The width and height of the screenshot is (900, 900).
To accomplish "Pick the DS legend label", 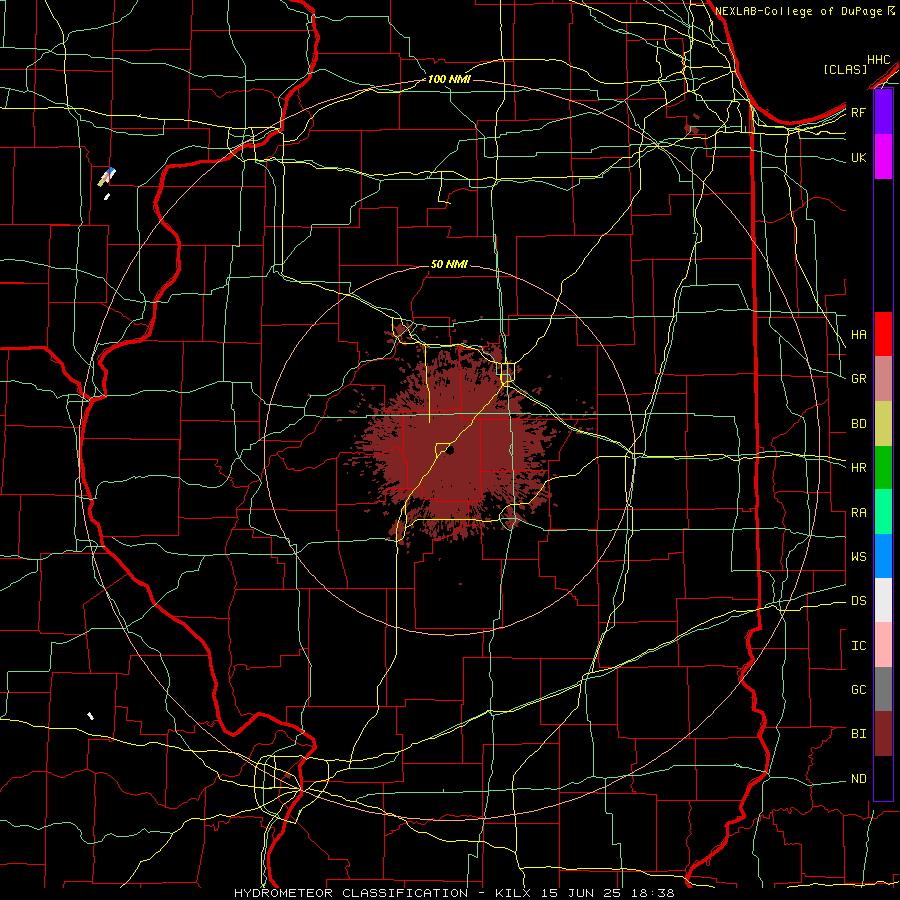I will tap(859, 601).
